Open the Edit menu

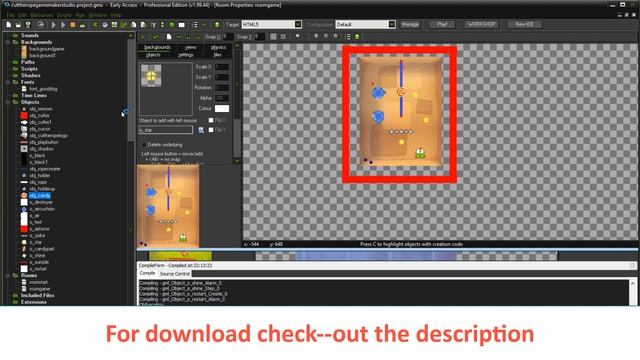22,15
